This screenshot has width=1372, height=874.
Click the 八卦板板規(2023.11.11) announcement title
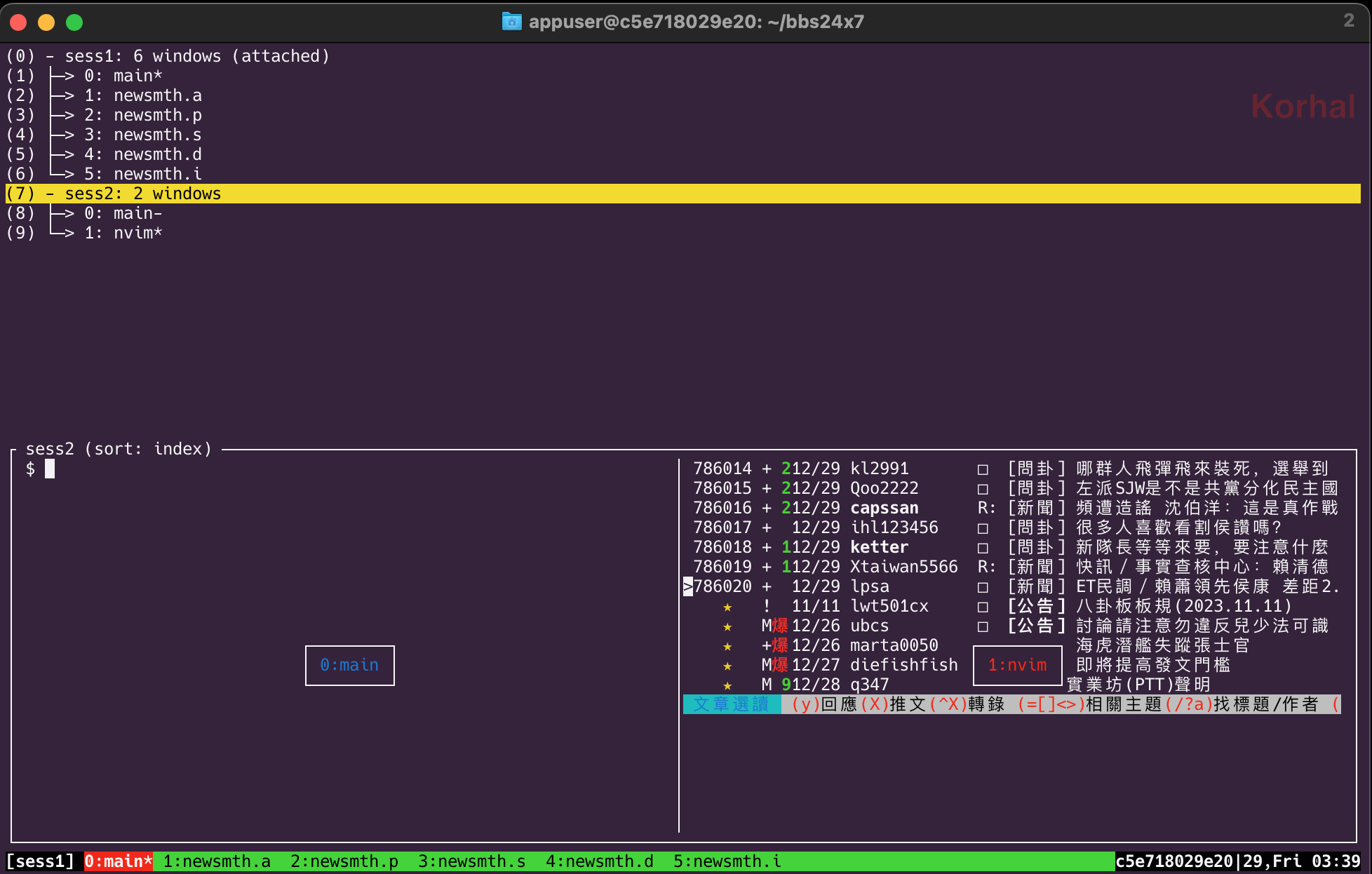click(x=1184, y=606)
